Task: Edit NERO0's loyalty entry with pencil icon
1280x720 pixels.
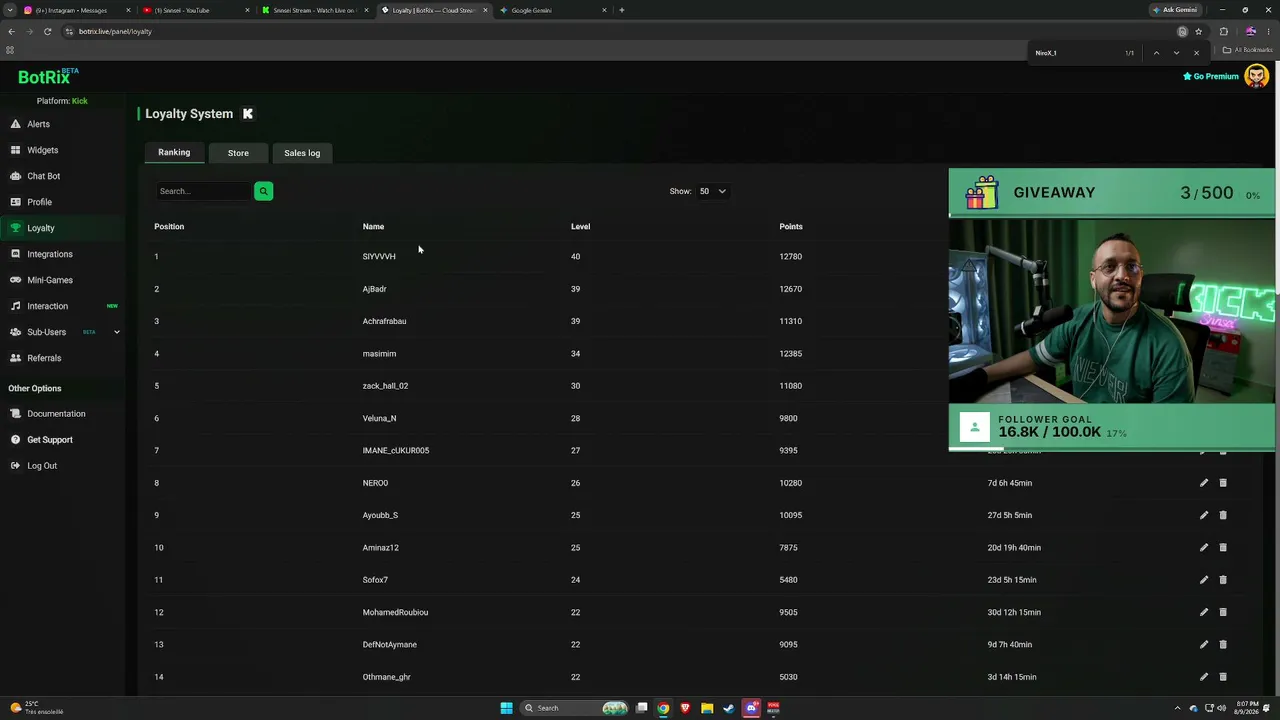Action: click(x=1204, y=483)
